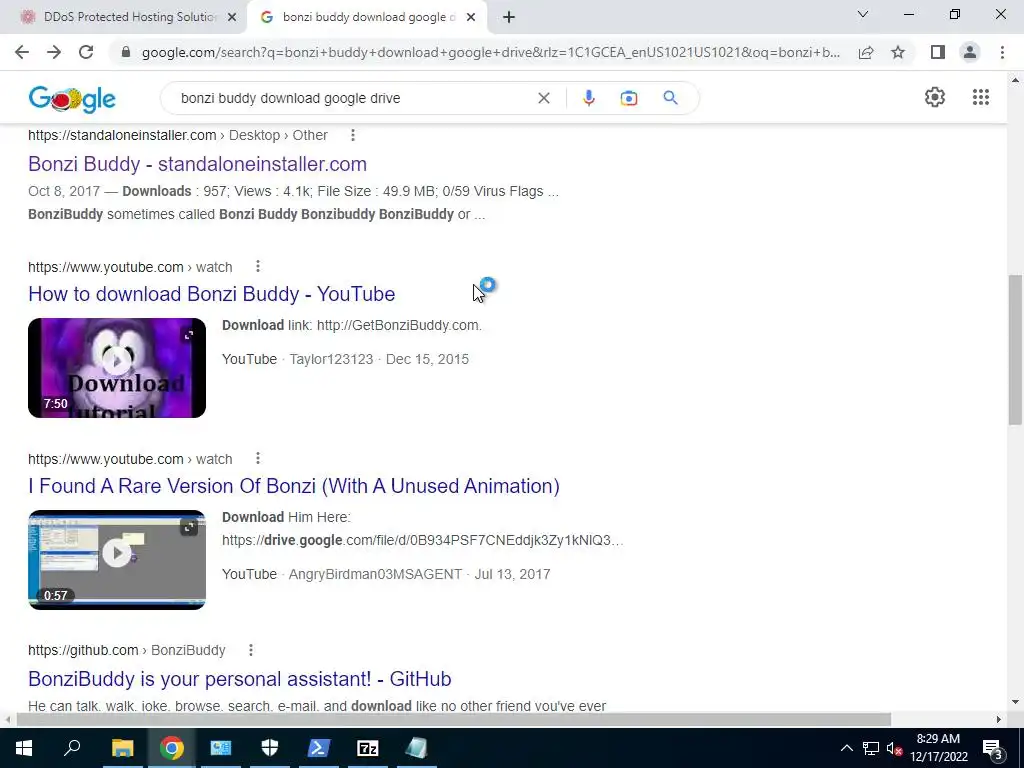This screenshot has height=768, width=1024.
Task: Bookmark this page with the star icon
Action: [x=898, y=52]
